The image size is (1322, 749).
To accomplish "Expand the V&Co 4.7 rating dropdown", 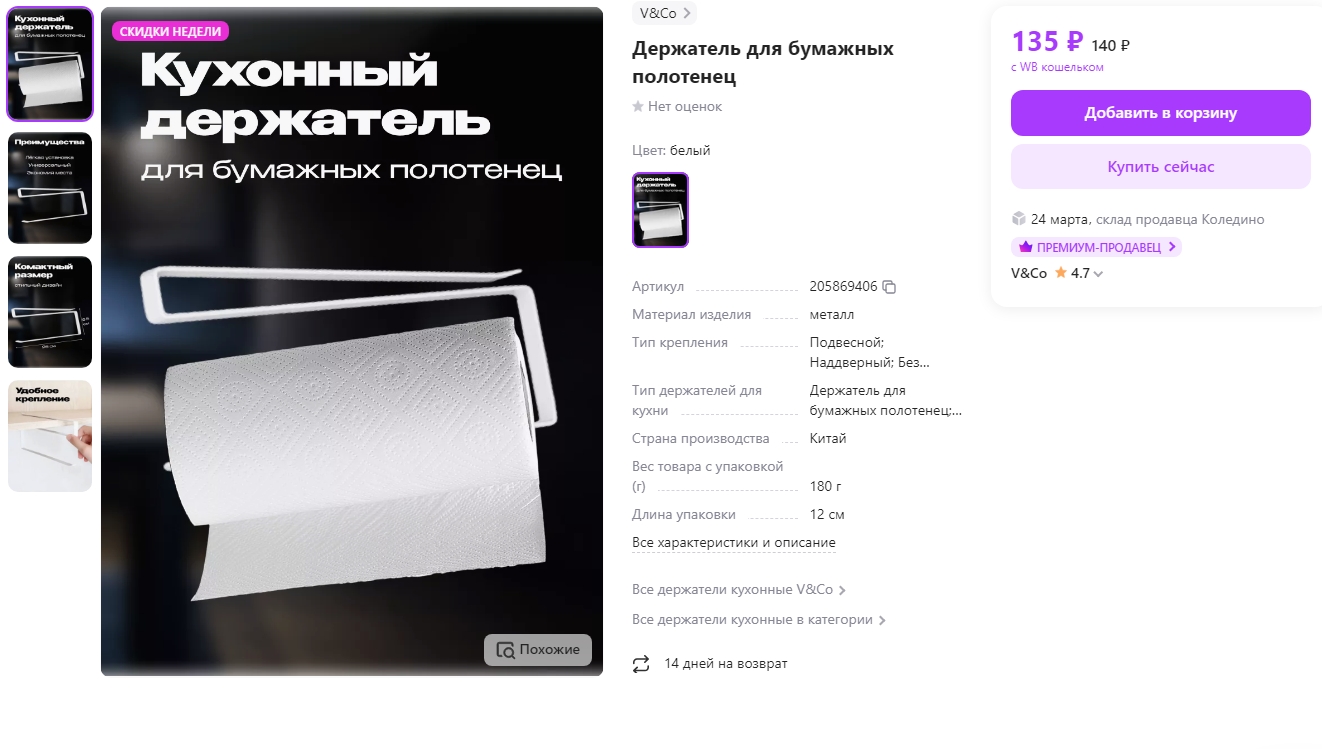I will [x=1098, y=274].
